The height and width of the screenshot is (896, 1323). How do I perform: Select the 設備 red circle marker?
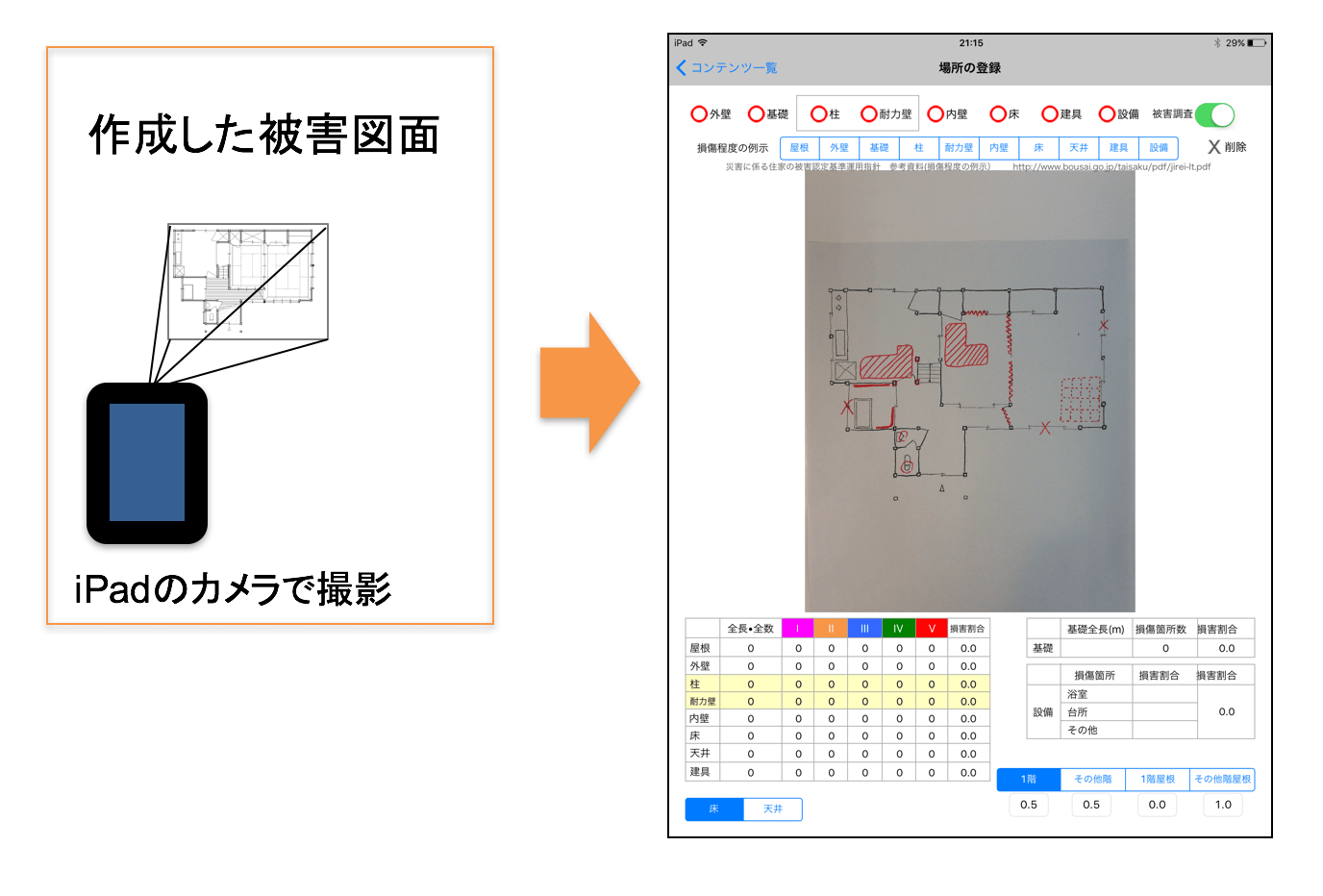[1109, 113]
